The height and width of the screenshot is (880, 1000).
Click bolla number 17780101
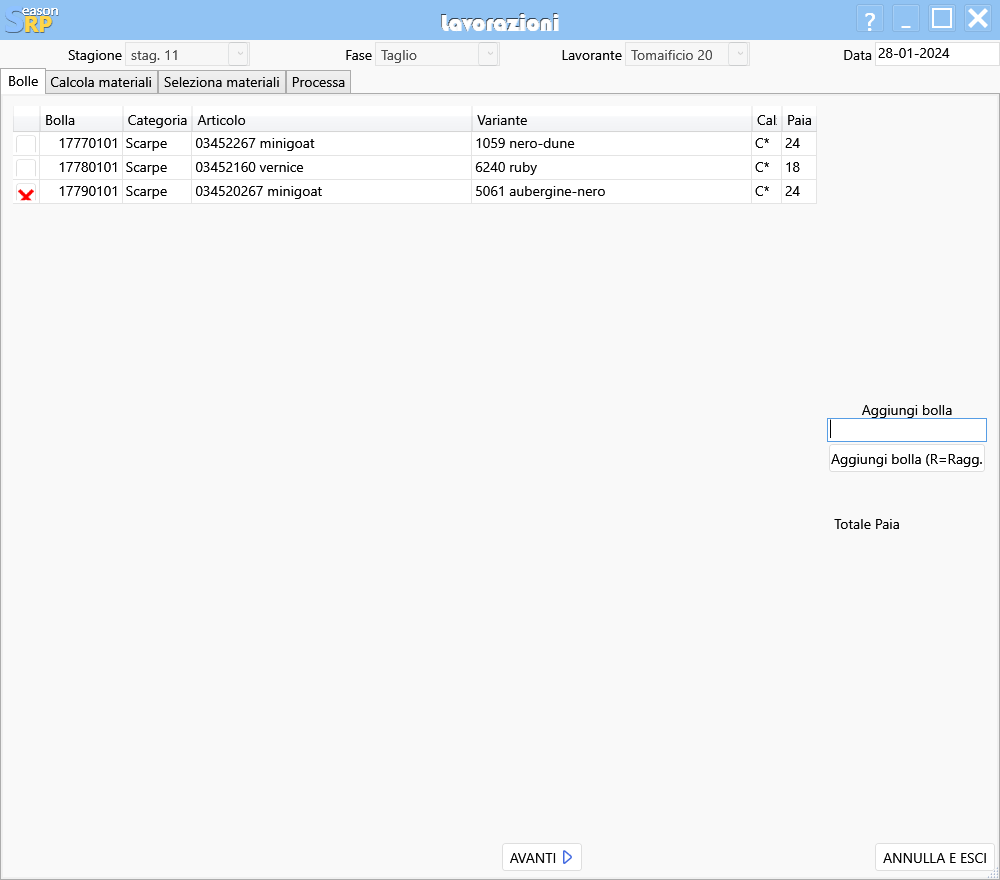(88, 168)
